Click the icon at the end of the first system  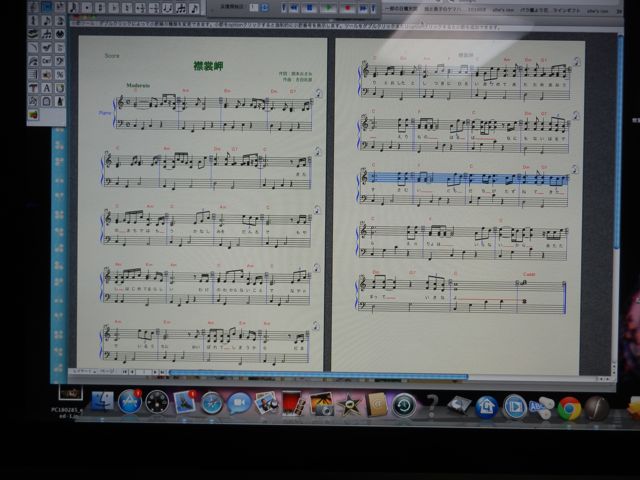(318, 94)
